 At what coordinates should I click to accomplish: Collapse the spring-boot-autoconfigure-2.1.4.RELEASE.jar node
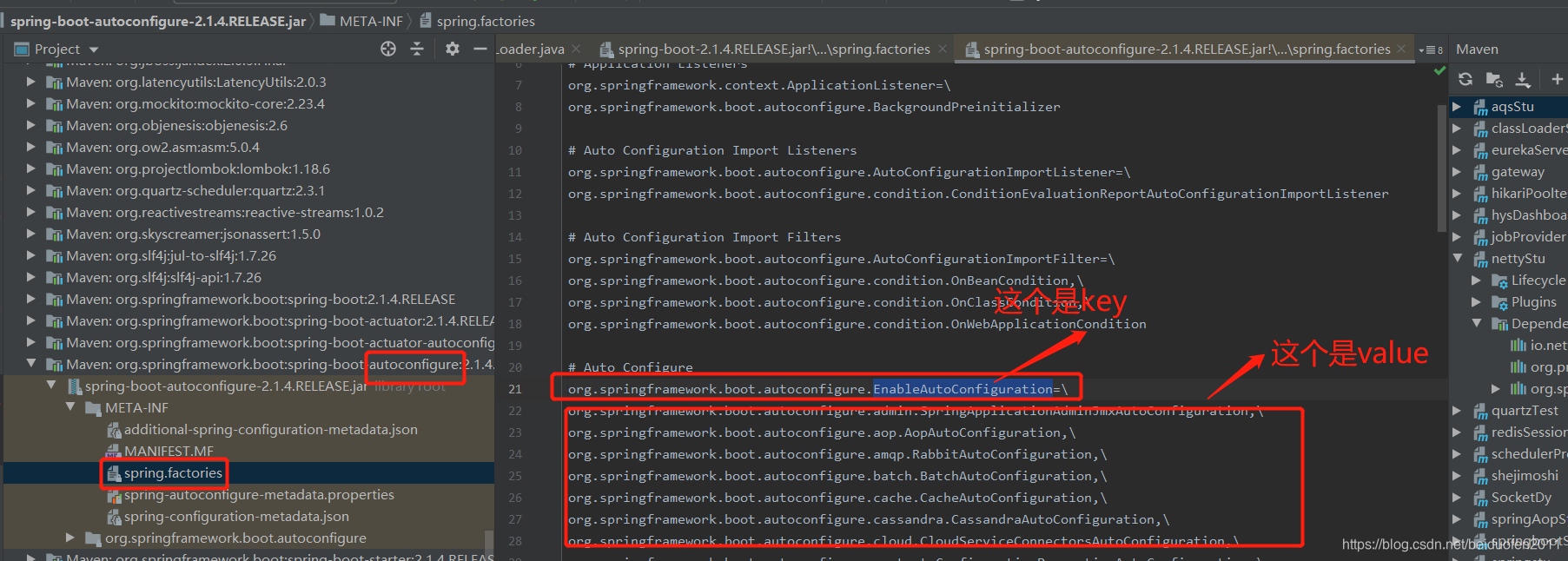tap(51, 386)
